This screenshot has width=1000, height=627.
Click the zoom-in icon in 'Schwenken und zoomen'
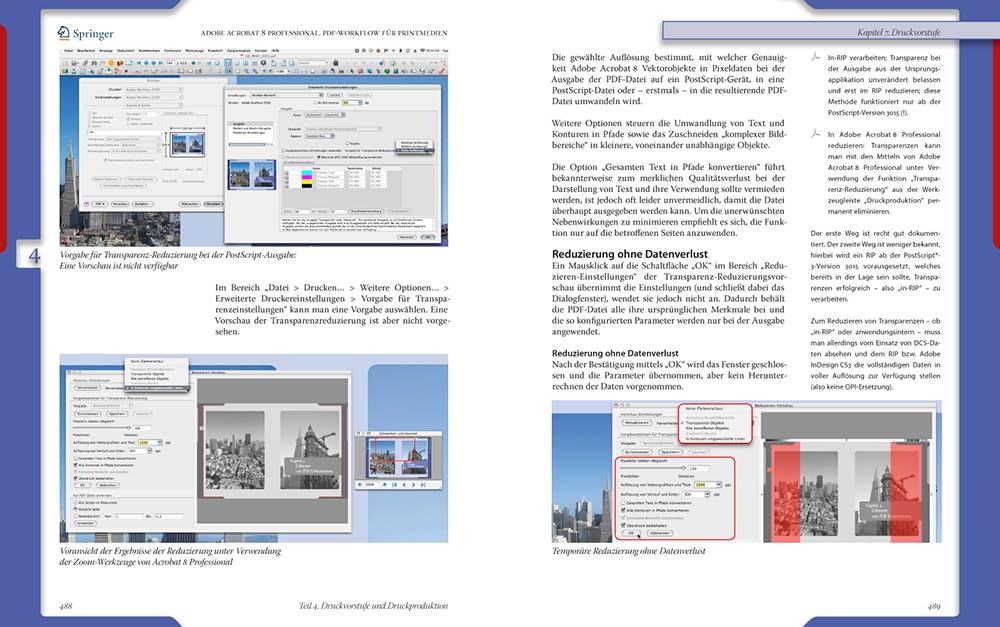point(385,485)
